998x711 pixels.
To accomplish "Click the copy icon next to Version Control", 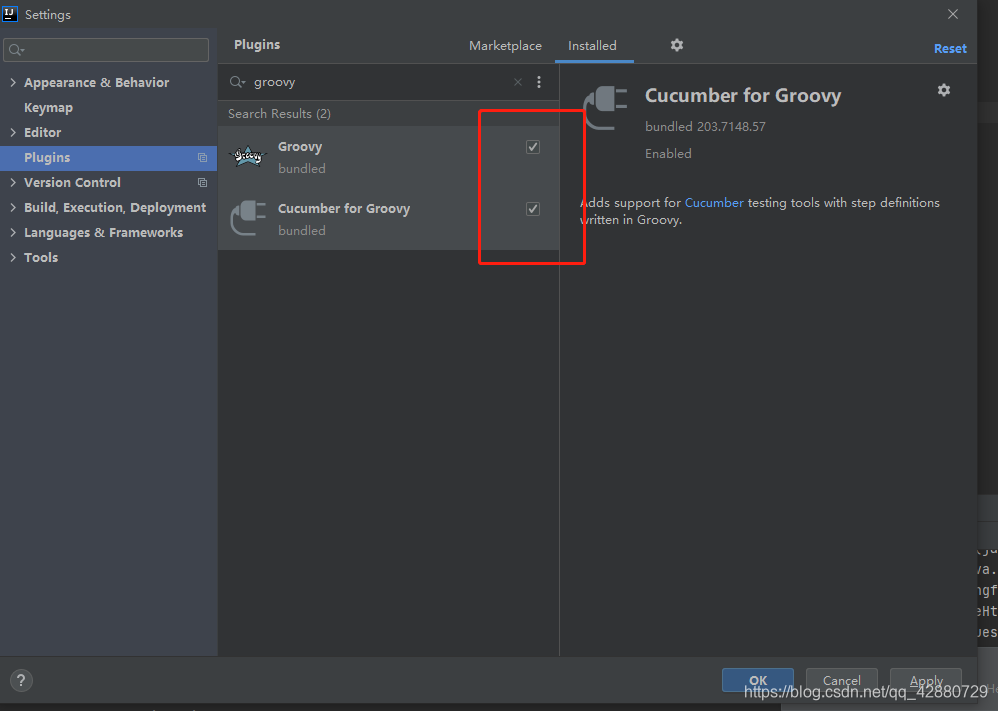I will coord(202,183).
